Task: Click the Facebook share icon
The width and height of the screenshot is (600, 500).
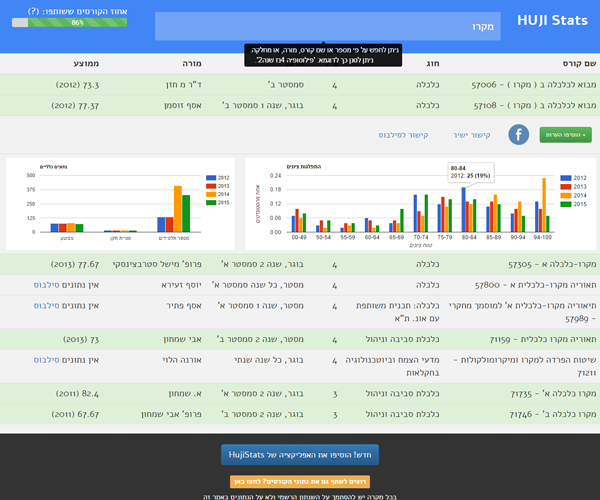Action: (x=519, y=134)
